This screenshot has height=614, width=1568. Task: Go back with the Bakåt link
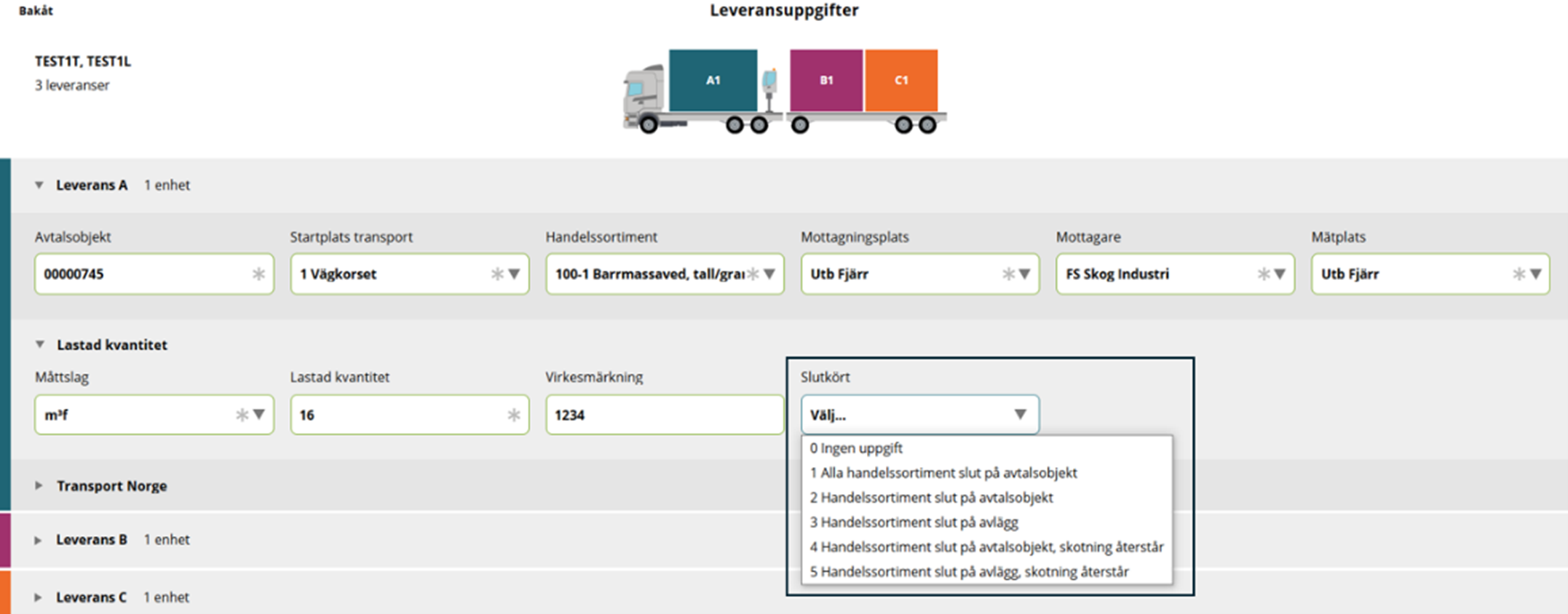36,10
